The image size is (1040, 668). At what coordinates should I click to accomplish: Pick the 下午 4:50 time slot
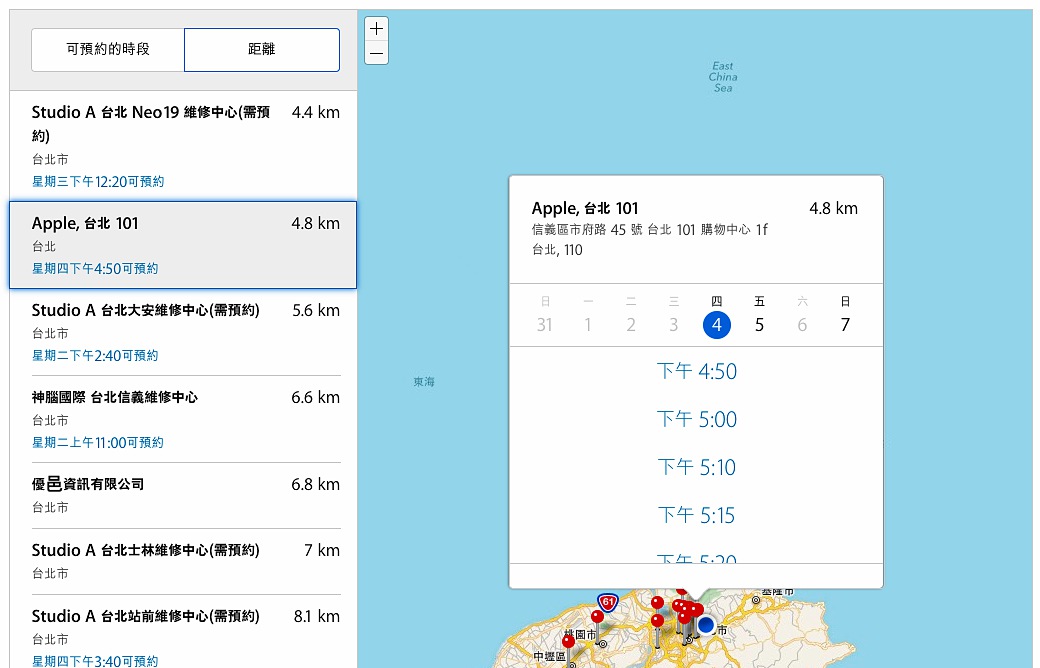(696, 371)
